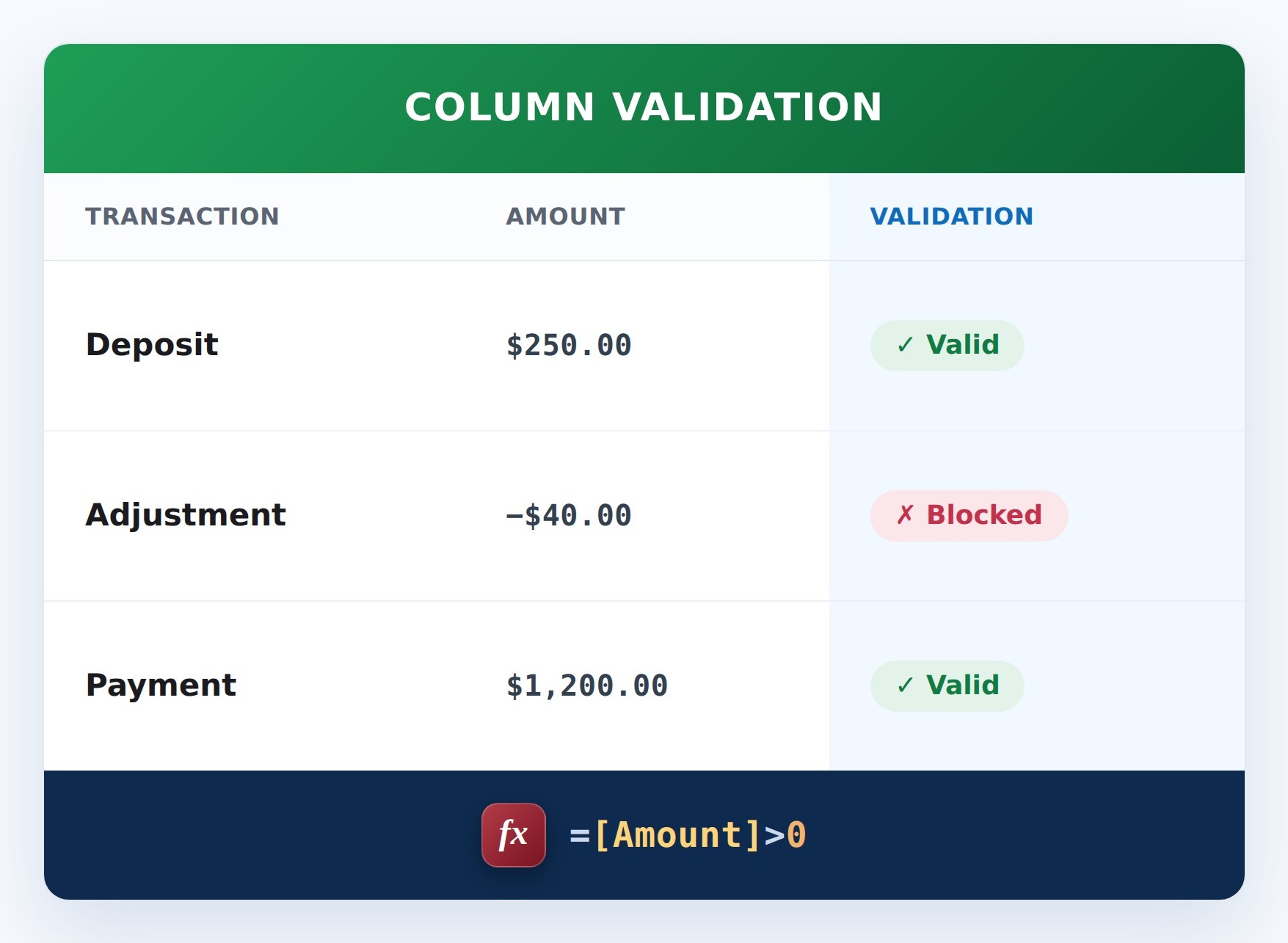This screenshot has height=943, width=1288.
Task: Click the $1,200.00 amount cell
Action: 587,686
